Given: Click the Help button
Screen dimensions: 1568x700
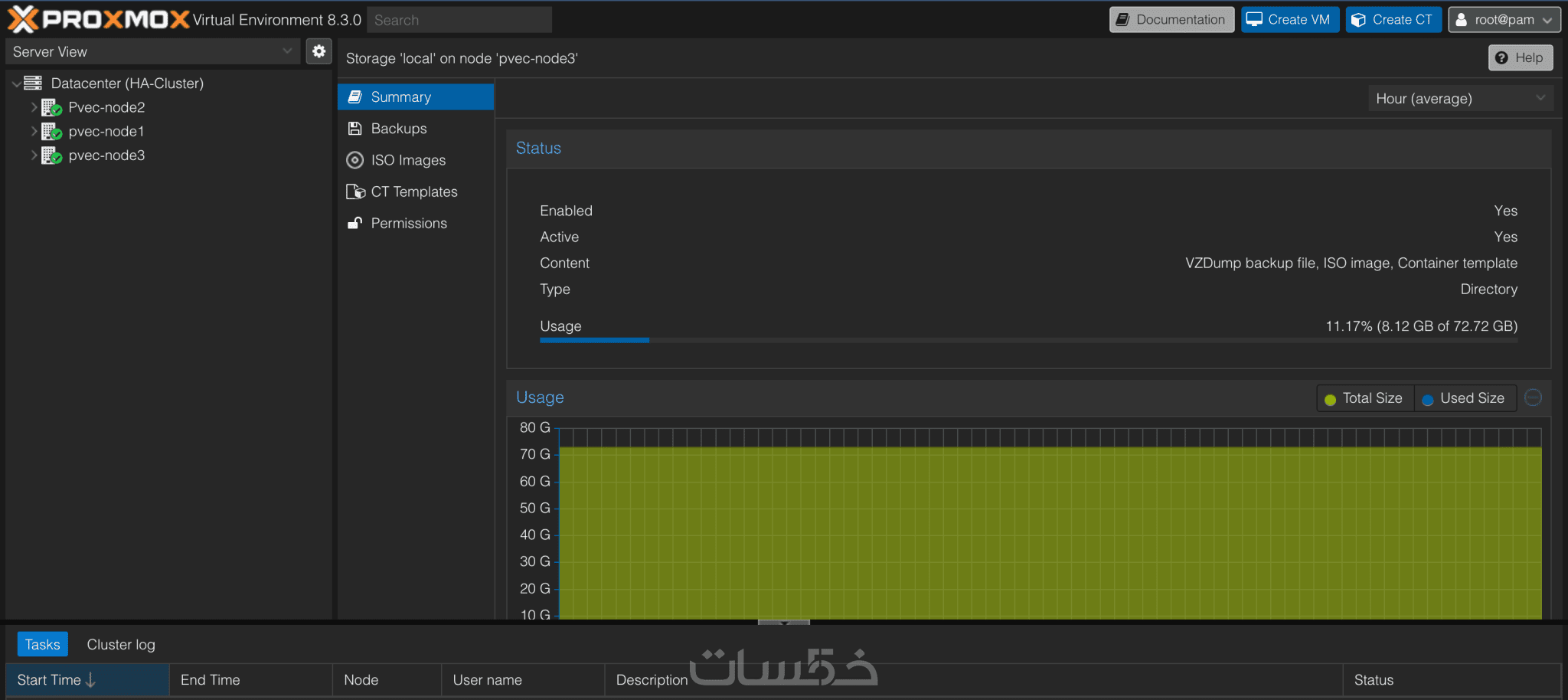Looking at the screenshot, I should tap(1520, 57).
